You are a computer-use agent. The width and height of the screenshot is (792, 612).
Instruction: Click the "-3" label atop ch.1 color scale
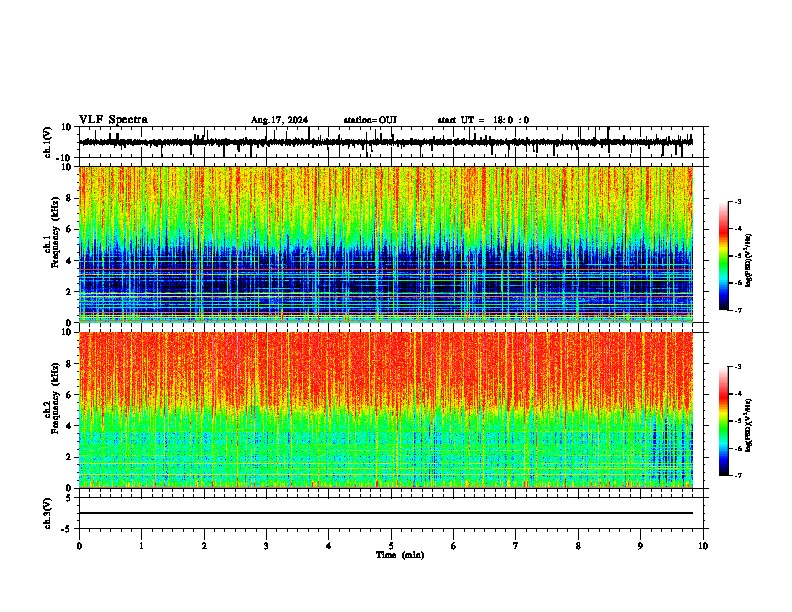click(x=737, y=201)
